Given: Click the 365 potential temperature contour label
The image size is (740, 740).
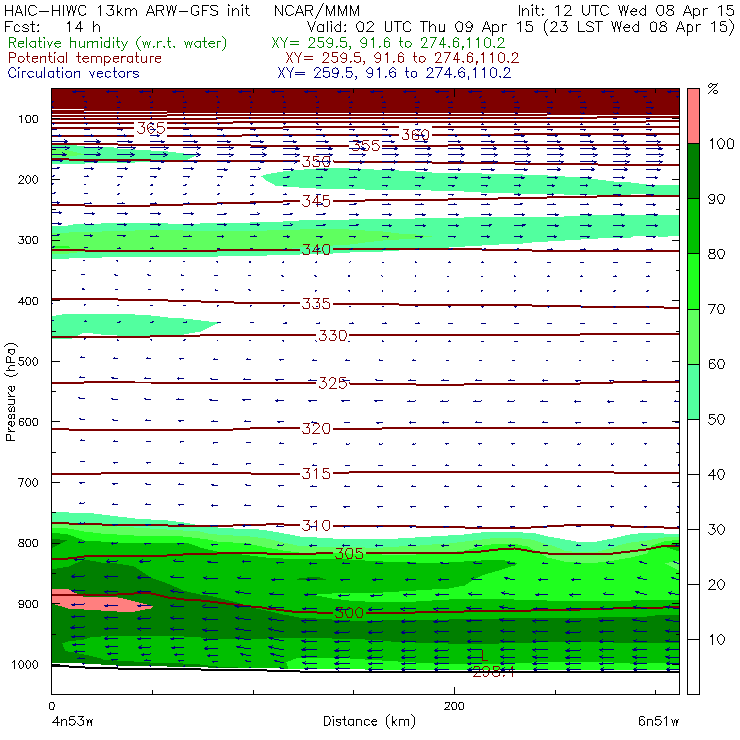Looking at the screenshot, I should [151, 128].
